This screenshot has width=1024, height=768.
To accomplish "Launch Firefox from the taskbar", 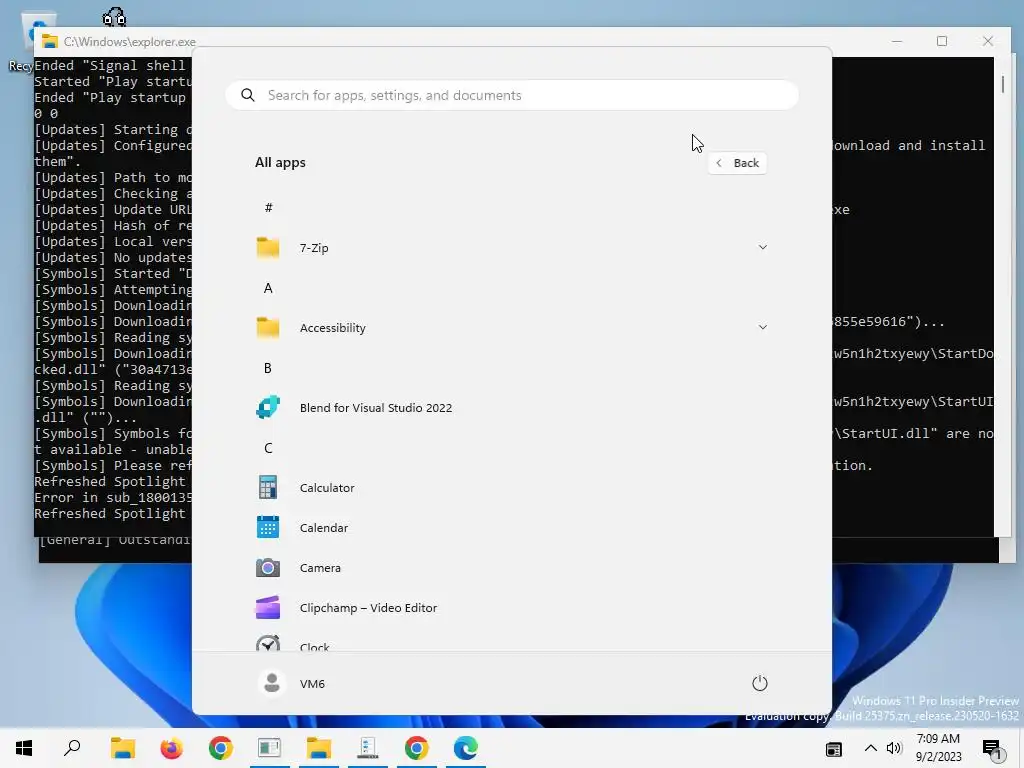I will point(172,748).
